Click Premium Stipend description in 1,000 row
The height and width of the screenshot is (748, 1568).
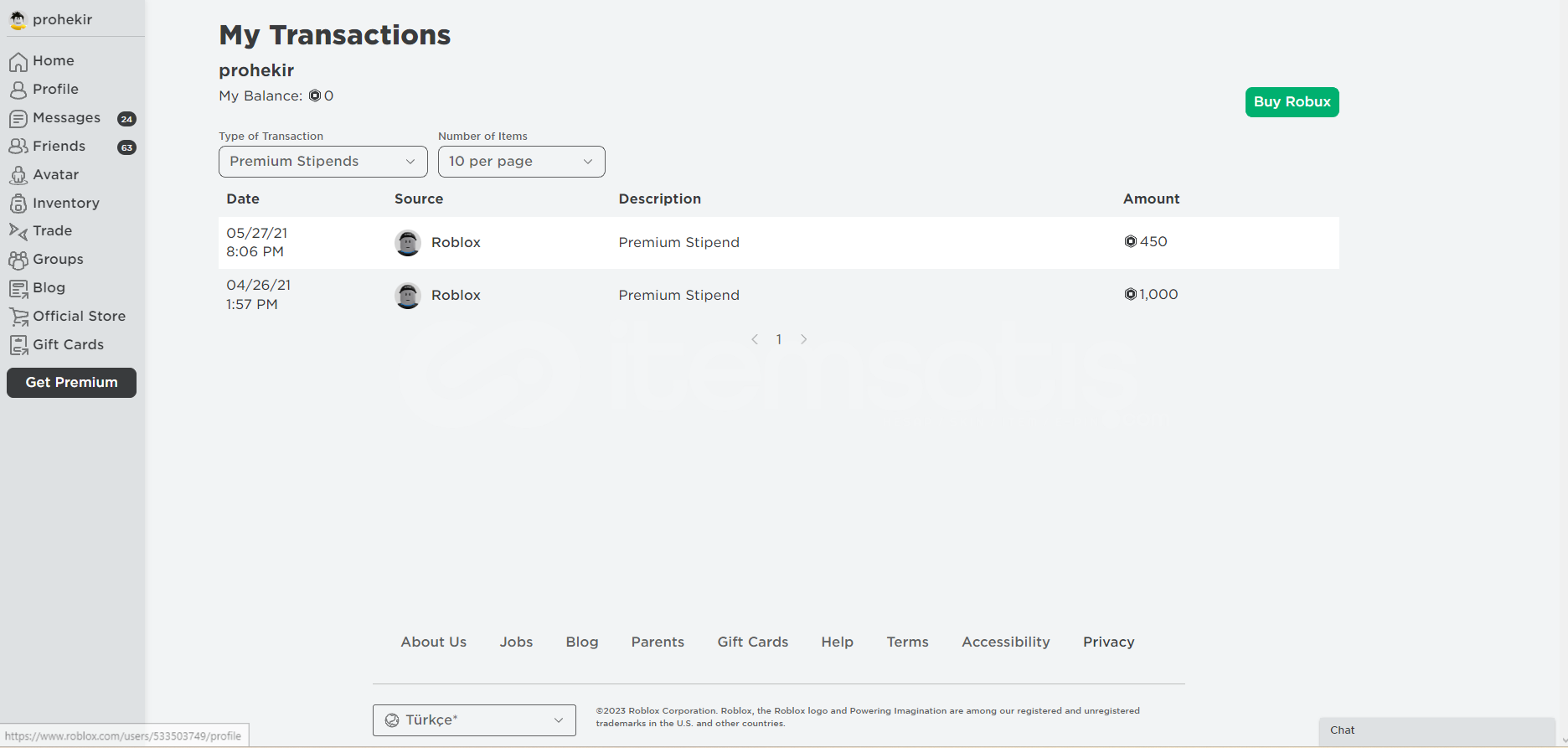pyautogui.click(x=679, y=296)
